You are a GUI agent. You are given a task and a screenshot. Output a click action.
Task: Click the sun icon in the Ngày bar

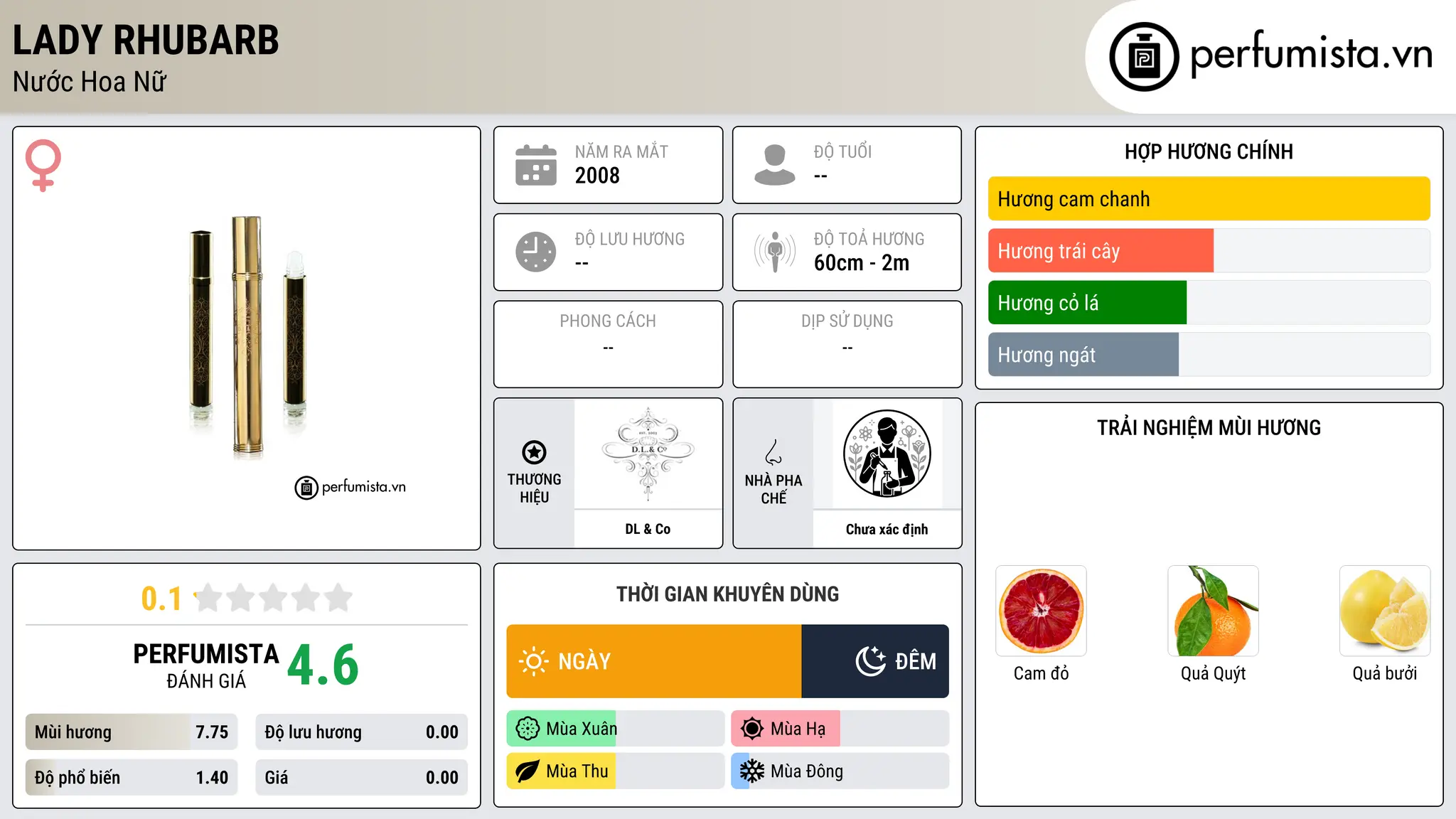pos(533,661)
